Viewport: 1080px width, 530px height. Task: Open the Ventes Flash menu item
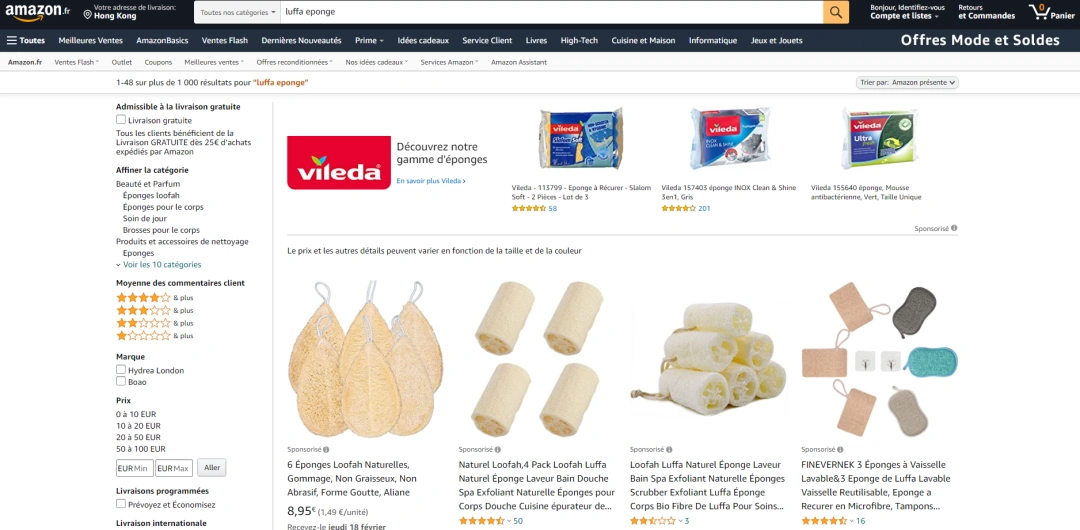[x=225, y=40]
